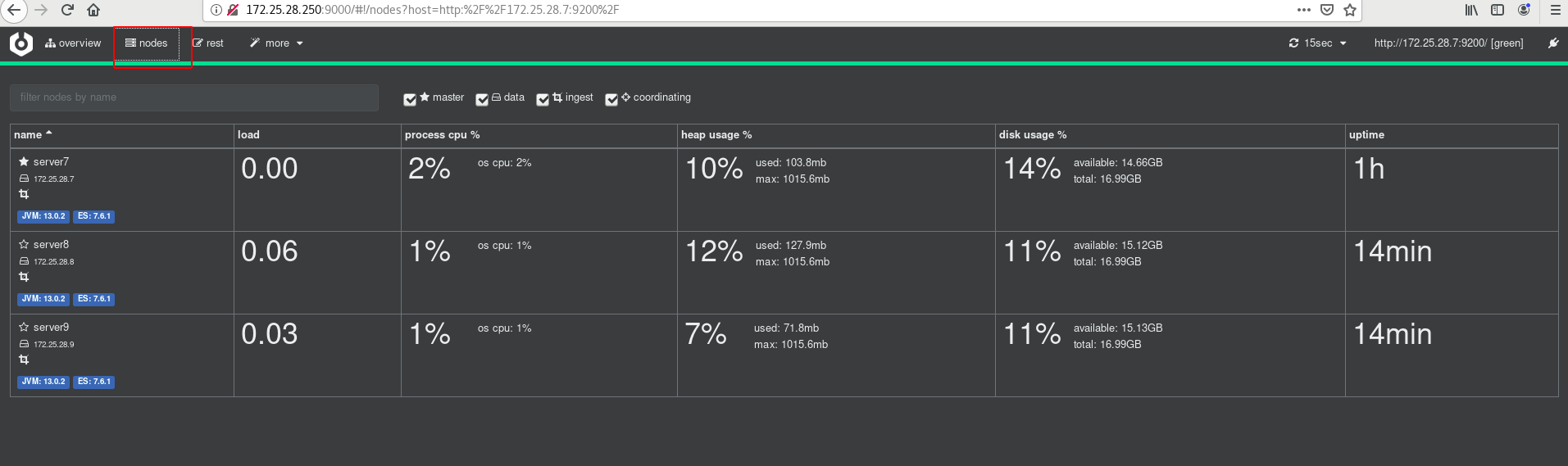
Task: Open the browser home page icon
Action: (x=93, y=10)
